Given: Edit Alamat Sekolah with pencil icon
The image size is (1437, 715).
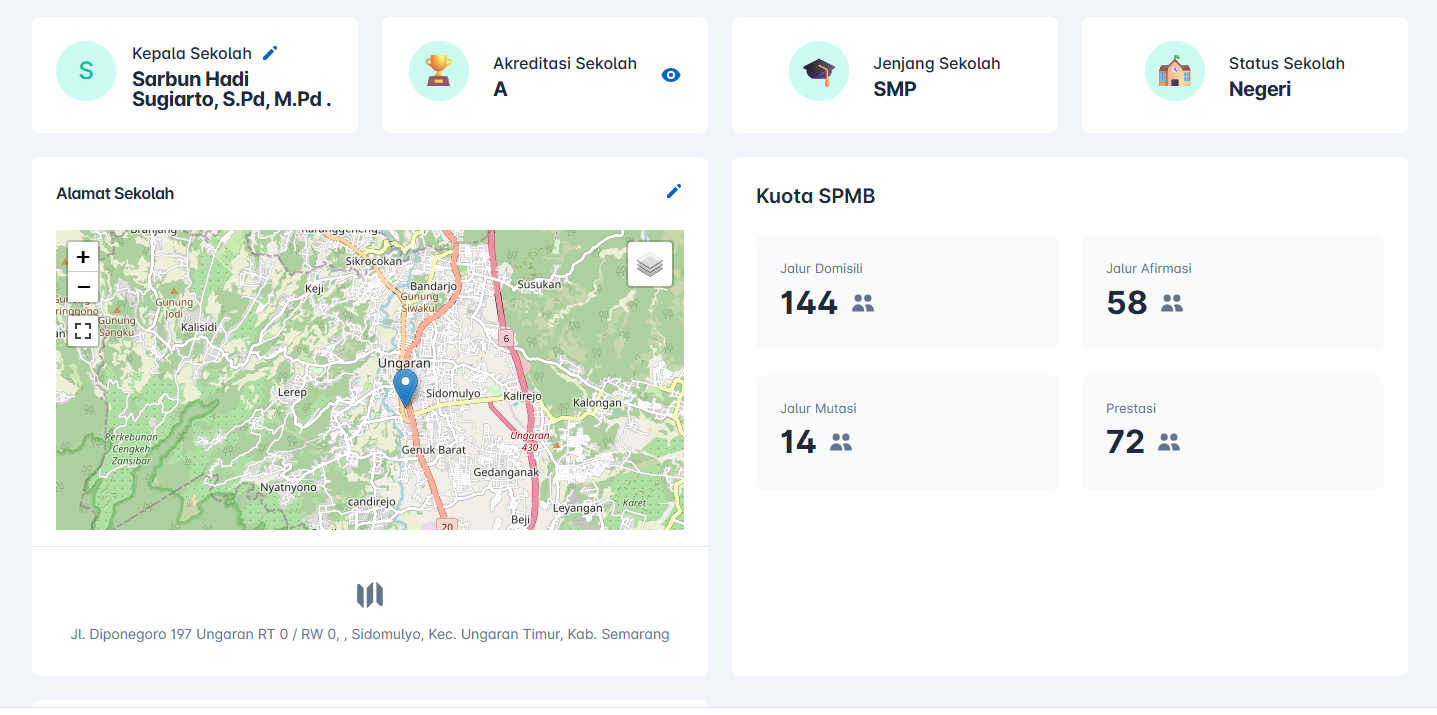Looking at the screenshot, I should (674, 191).
